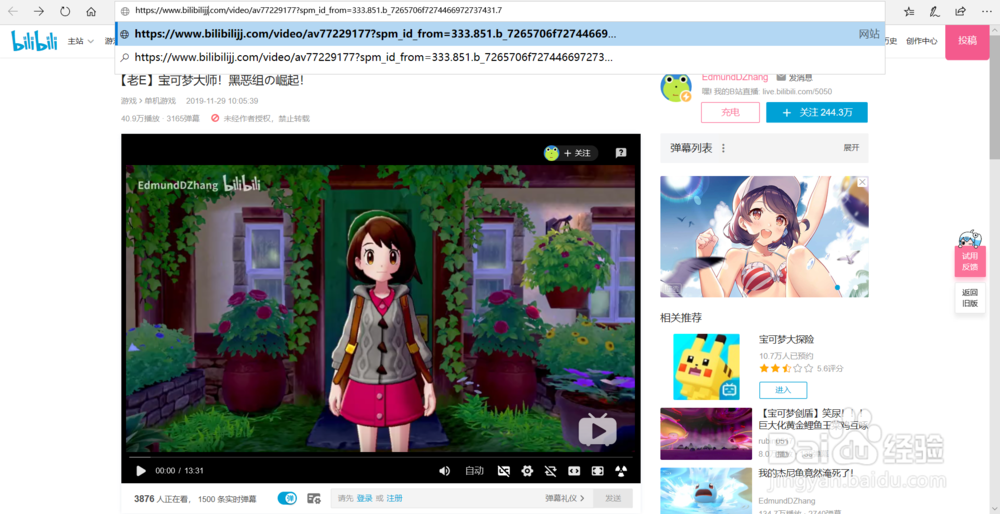Switch to widescreen mode icon

pyautogui.click(x=574, y=471)
